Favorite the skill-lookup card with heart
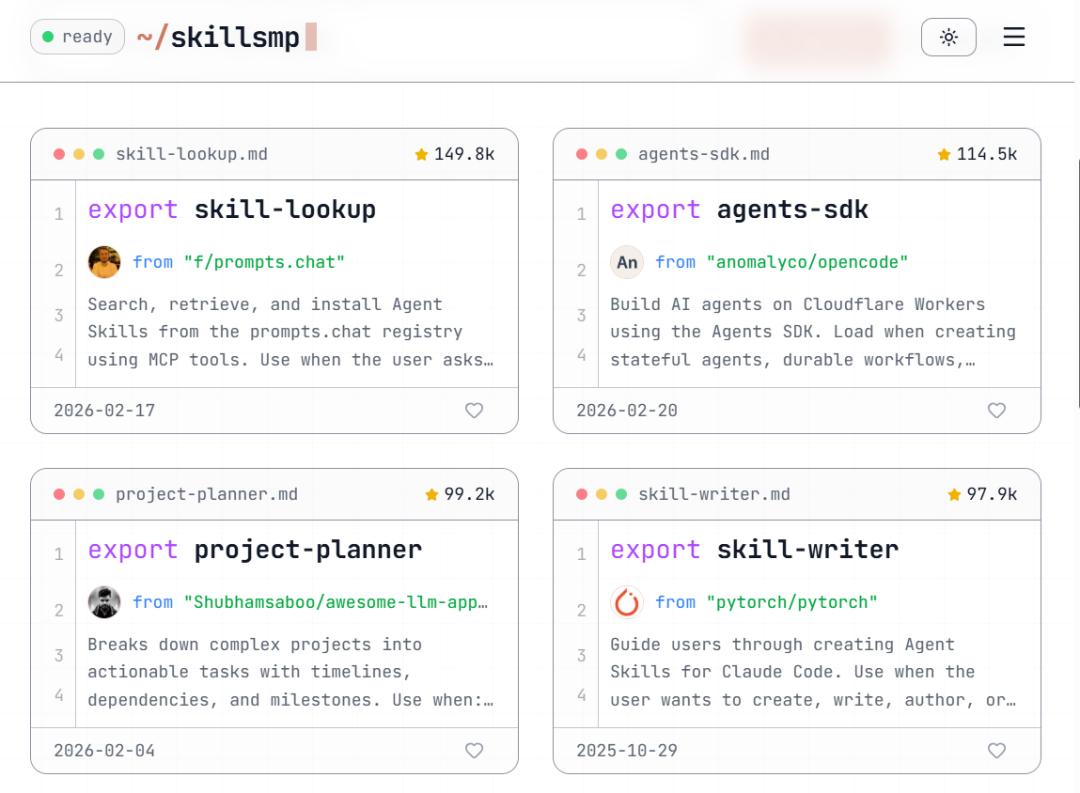1080x793 pixels. [x=474, y=410]
